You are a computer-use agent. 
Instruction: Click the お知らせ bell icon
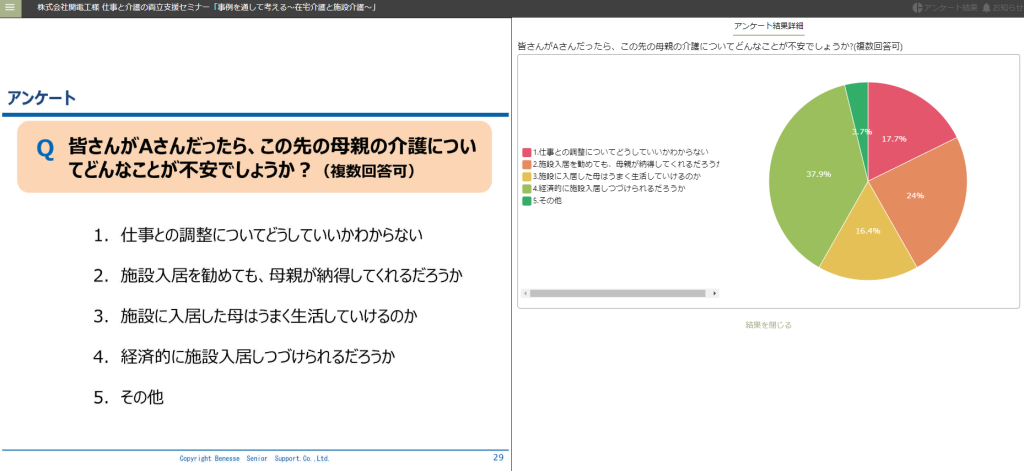pyautogui.click(x=986, y=8)
